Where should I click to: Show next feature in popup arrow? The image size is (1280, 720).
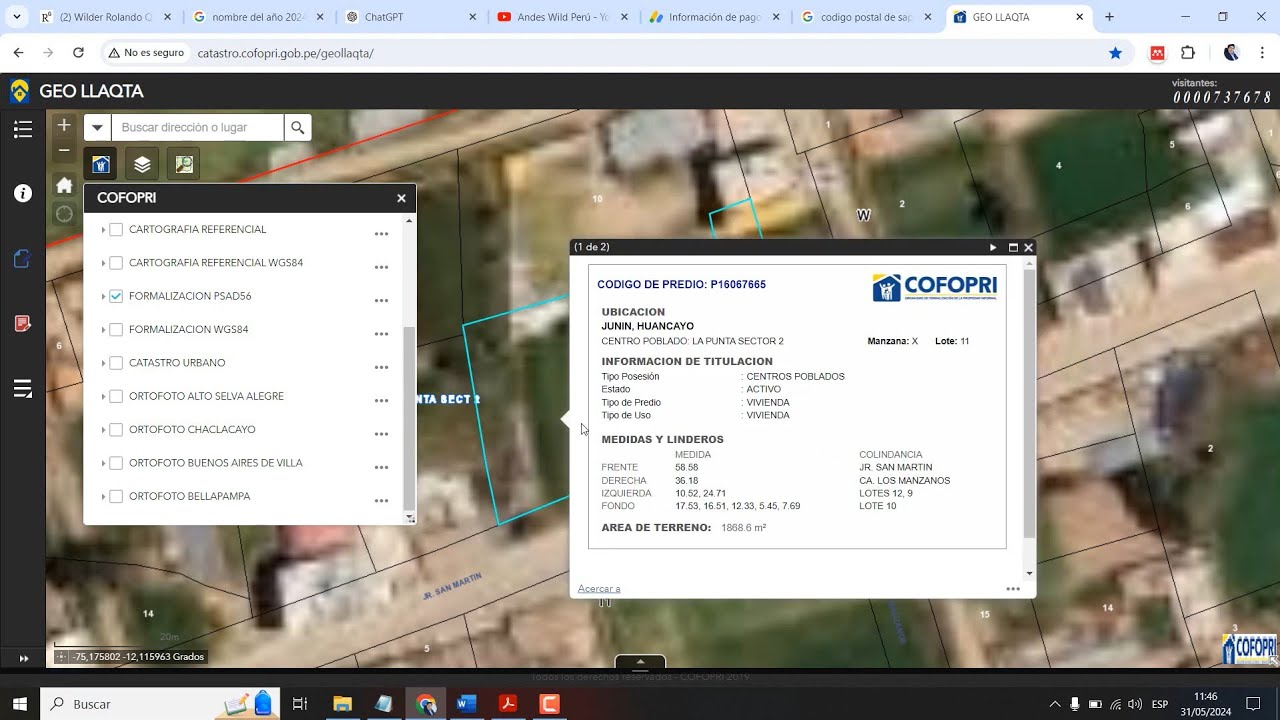click(x=993, y=247)
